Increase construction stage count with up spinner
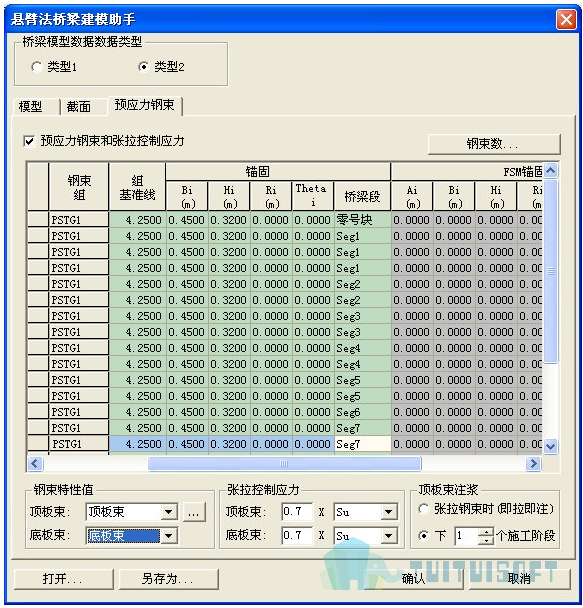Image resolution: width=583 pixels, height=608 pixels. click(486, 532)
